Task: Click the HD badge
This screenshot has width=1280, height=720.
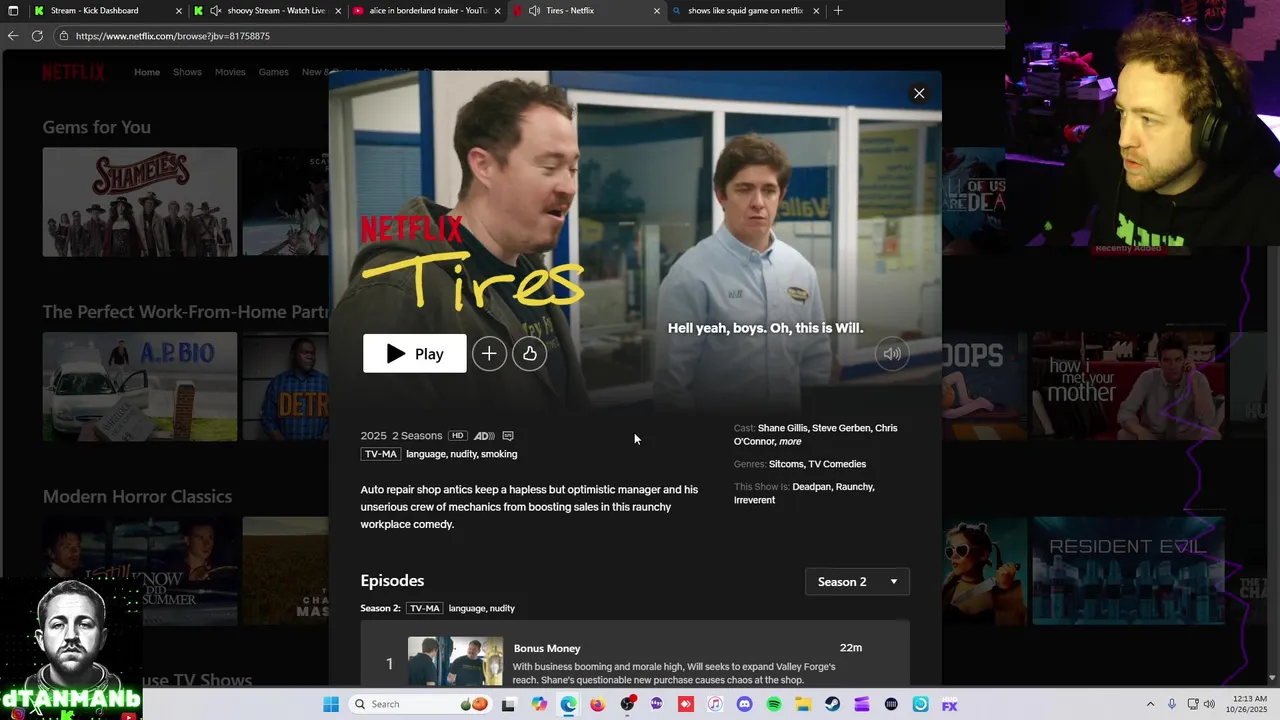Action: (457, 436)
